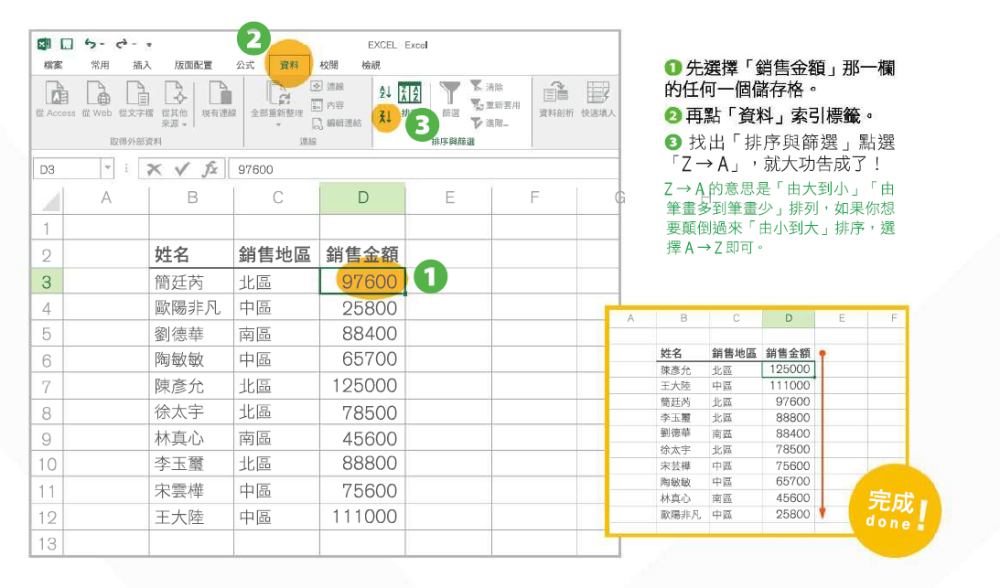1000x588 pixels.
Task: Click the 姓名 header cell
Action: pos(191,254)
